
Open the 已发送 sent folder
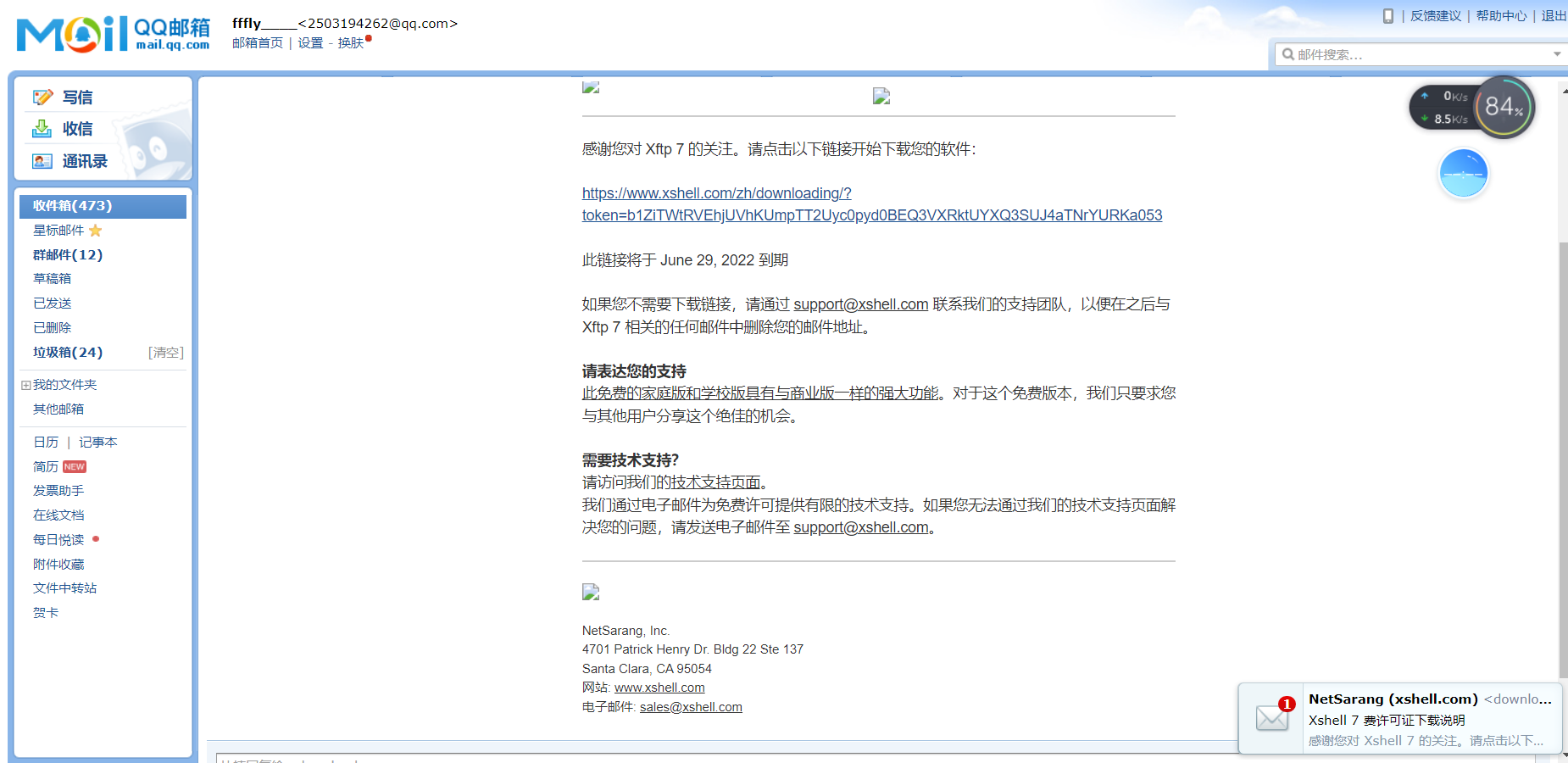(x=53, y=304)
